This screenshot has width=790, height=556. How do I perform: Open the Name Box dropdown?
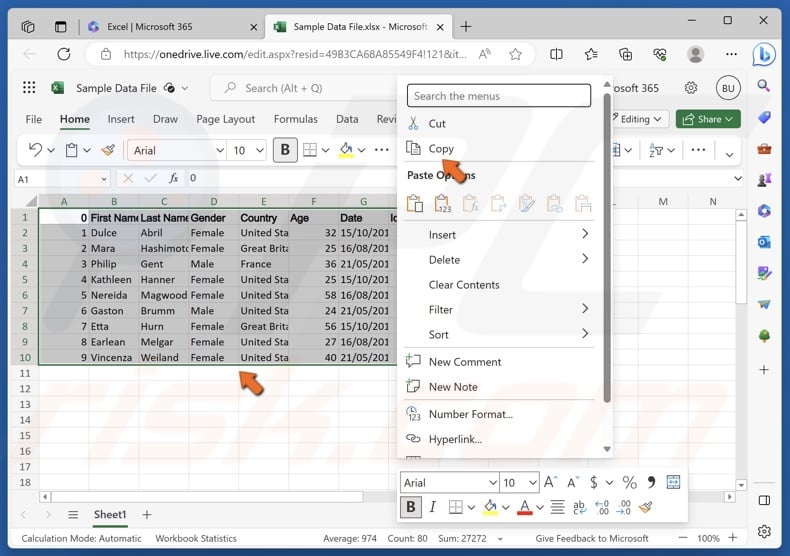[x=104, y=179]
